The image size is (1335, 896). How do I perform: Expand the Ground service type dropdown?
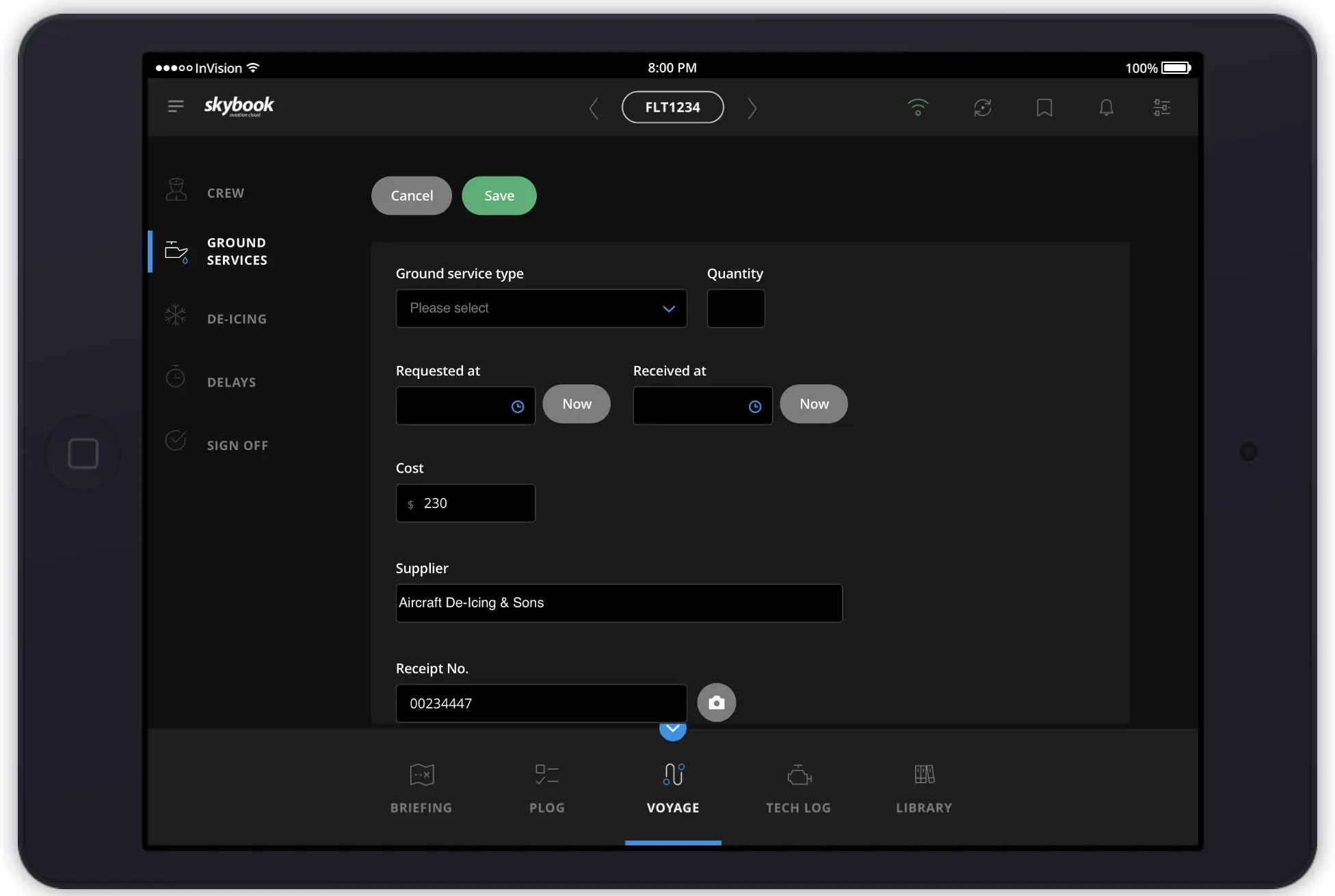541,308
